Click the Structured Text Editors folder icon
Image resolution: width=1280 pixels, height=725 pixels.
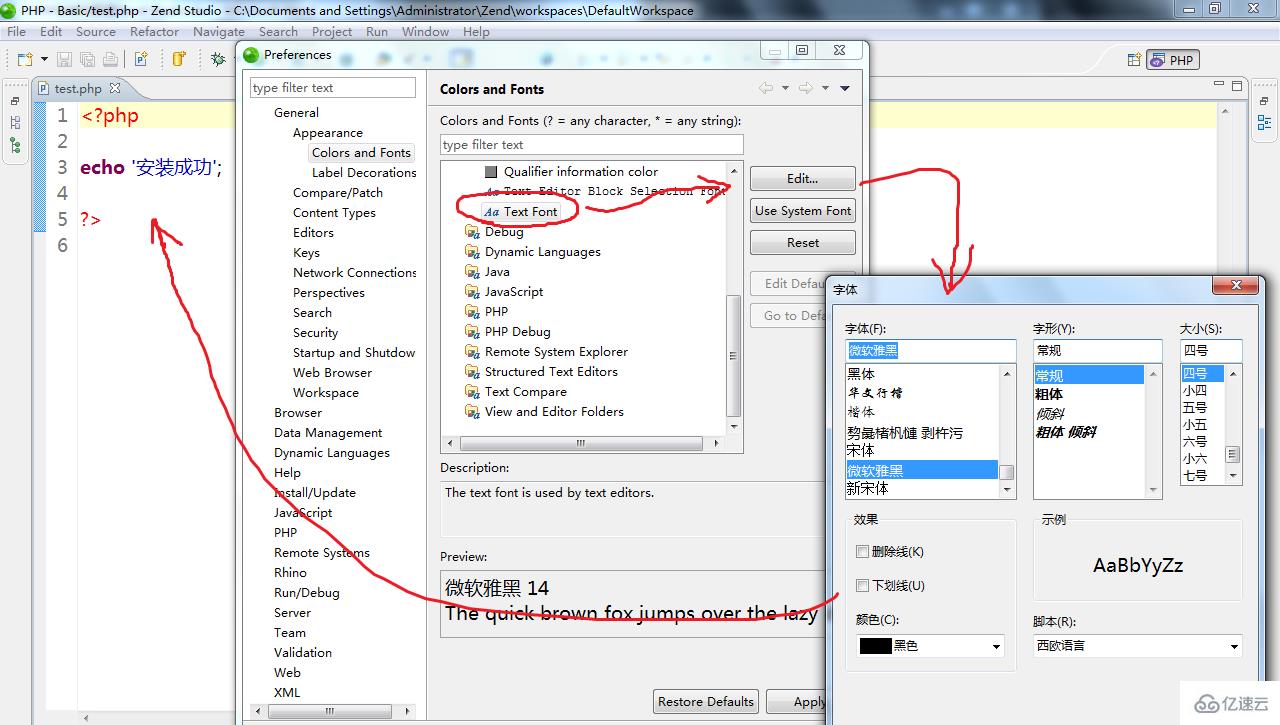(472, 371)
